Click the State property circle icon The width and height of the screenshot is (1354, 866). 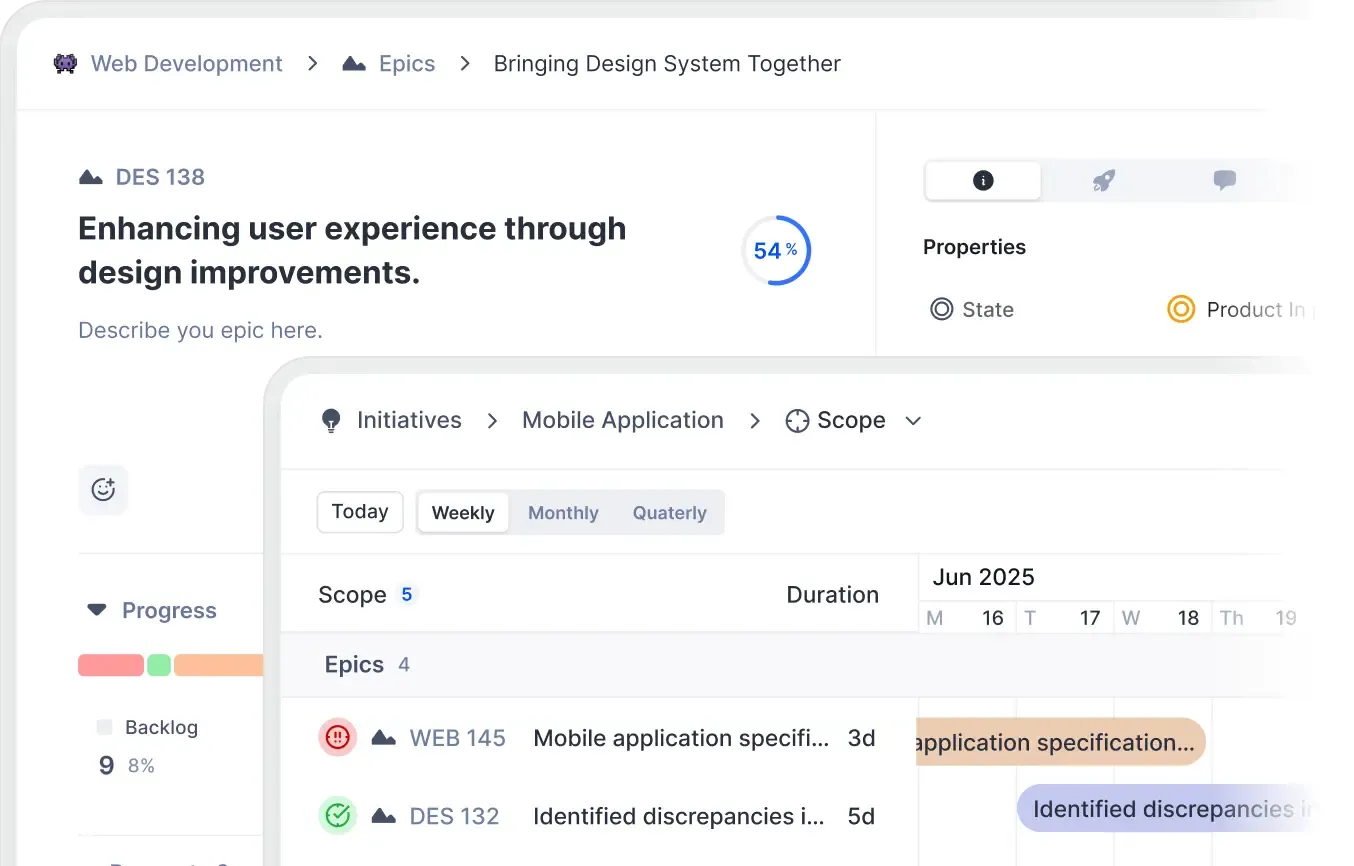tap(941, 310)
